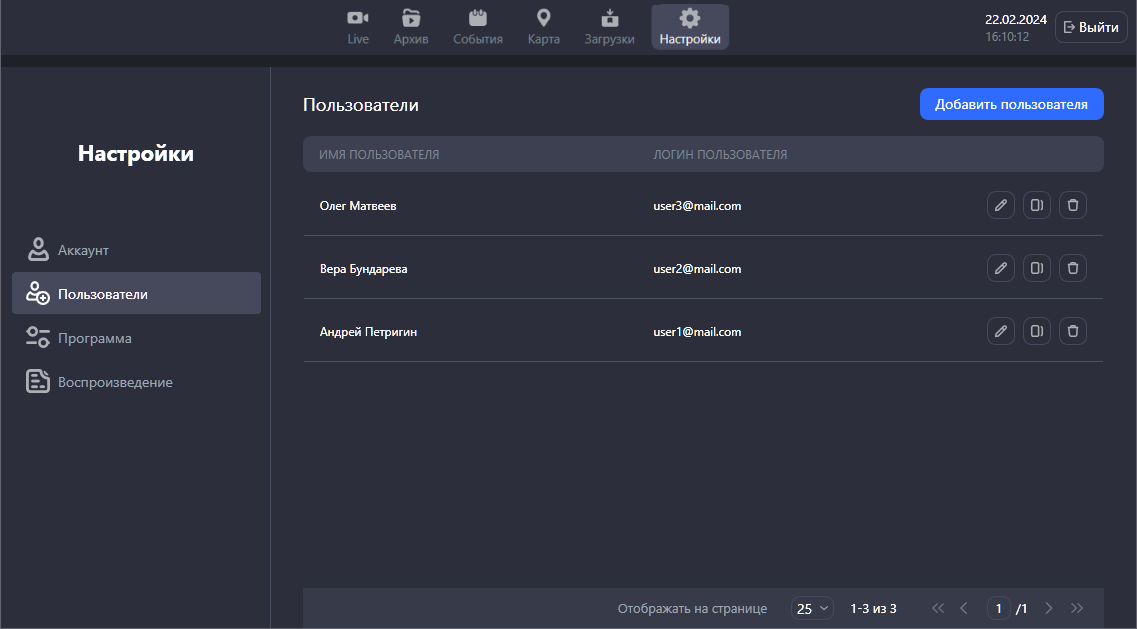Click edit pencil icon for Олег Матвеев
The height and width of the screenshot is (629, 1137).
tap(1000, 205)
